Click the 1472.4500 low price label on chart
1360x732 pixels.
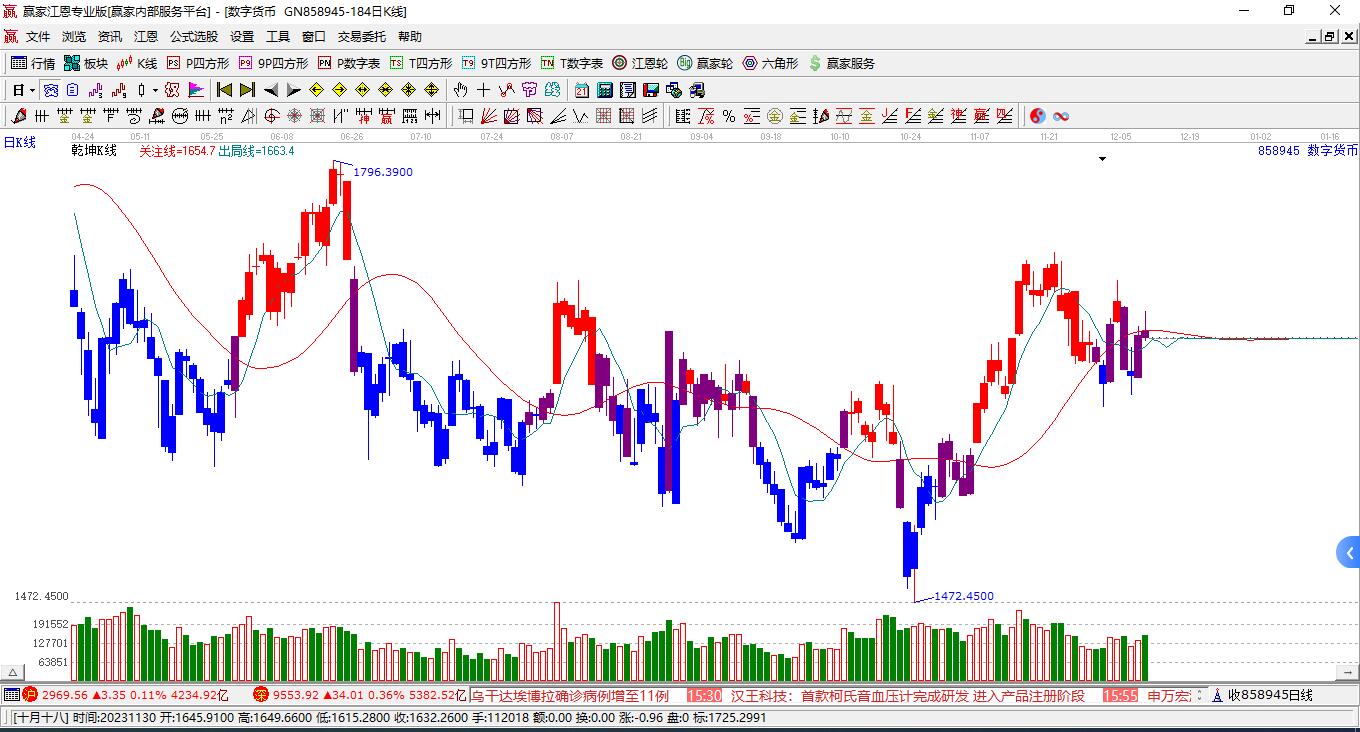(x=964, y=596)
